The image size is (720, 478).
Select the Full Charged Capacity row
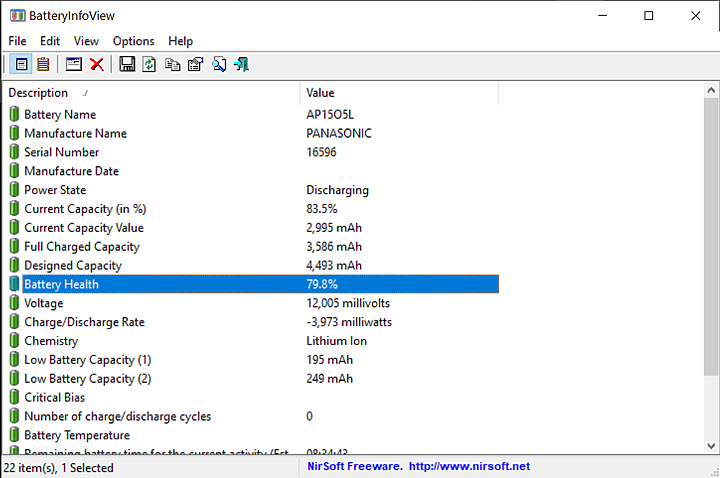253,246
